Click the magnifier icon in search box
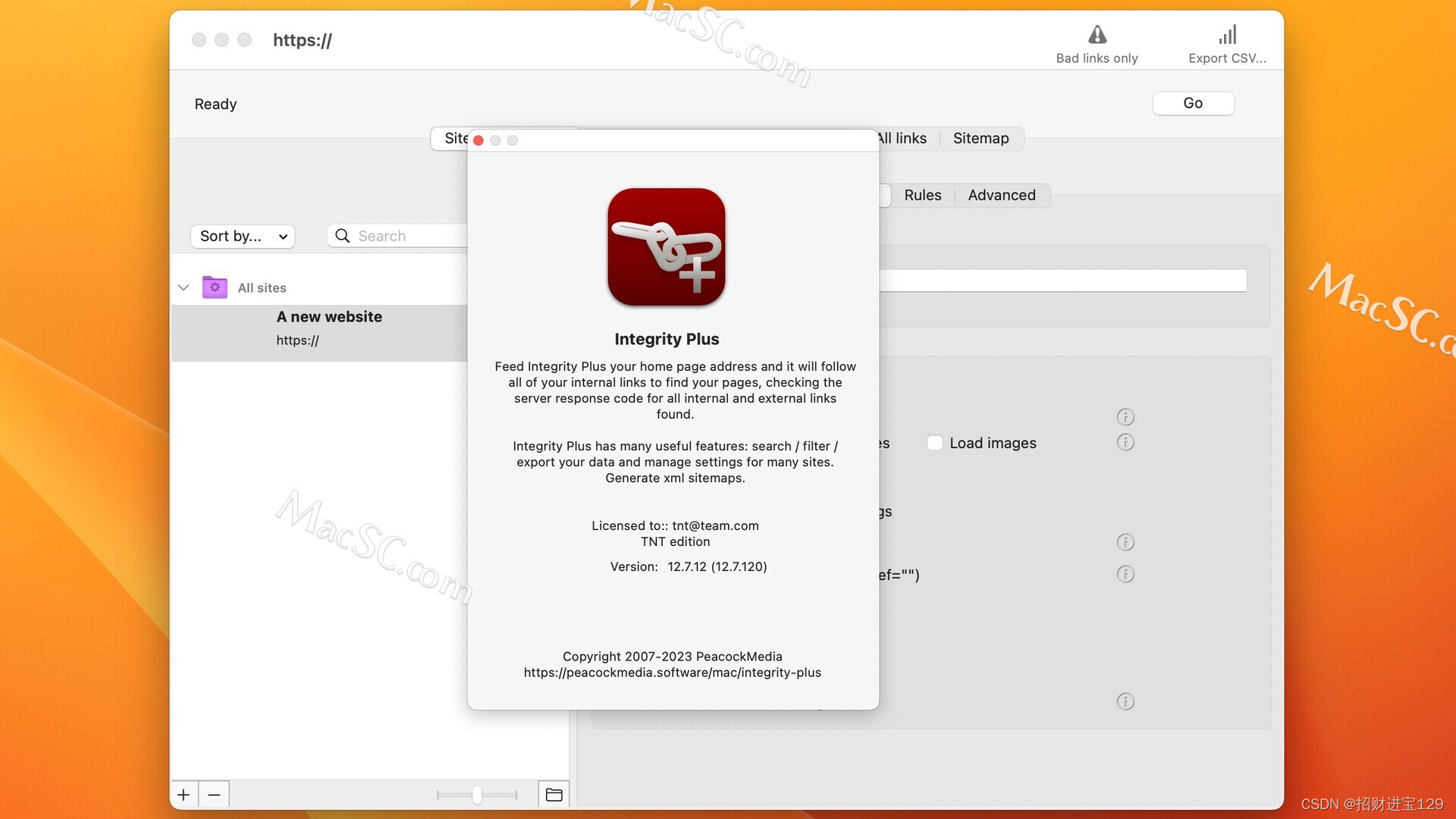Viewport: 1456px width, 819px height. [x=343, y=236]
